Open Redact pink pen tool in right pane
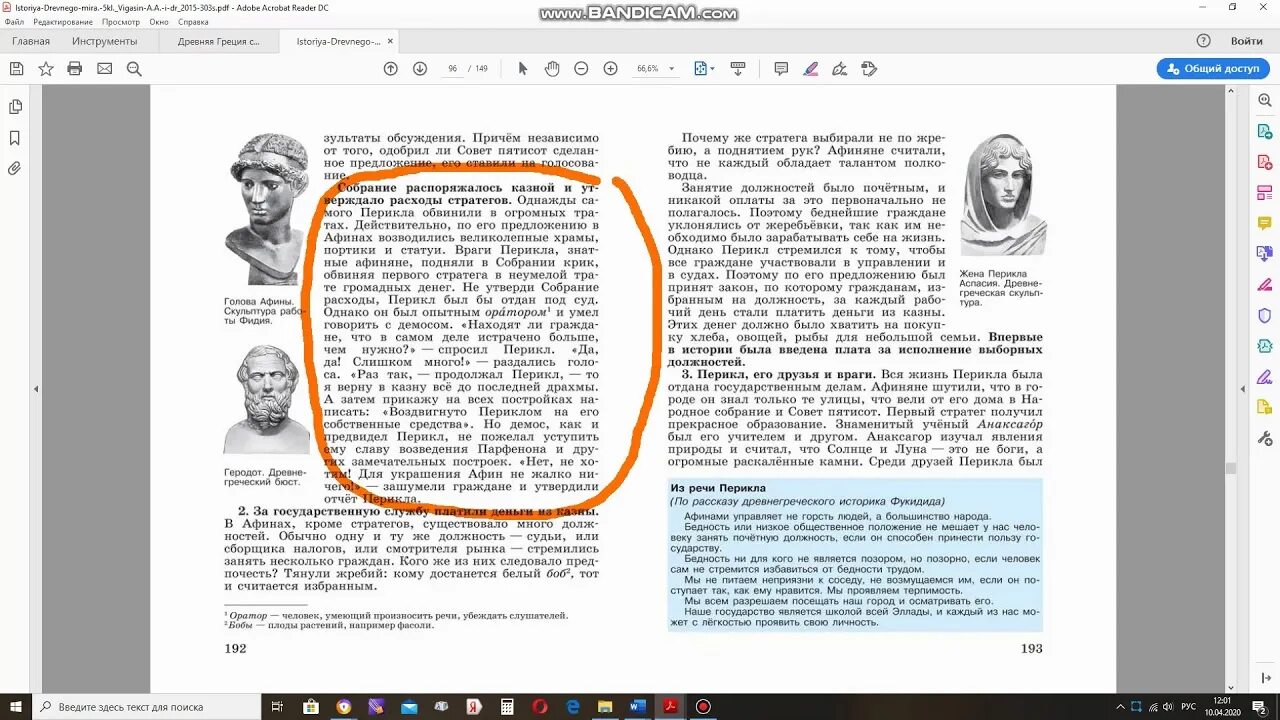This screenshot has width=1280, height=720. pyautogui.click(x=1264, y=285)
